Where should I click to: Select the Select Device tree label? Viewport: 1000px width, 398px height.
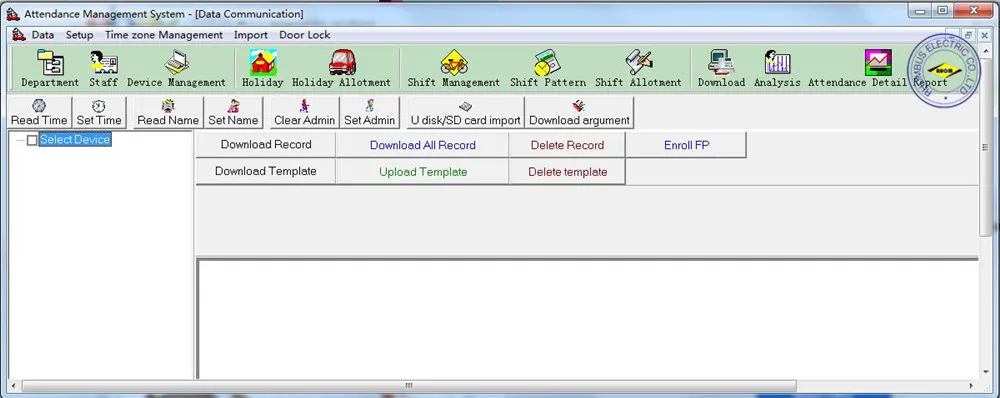click(x=75, y=140)
